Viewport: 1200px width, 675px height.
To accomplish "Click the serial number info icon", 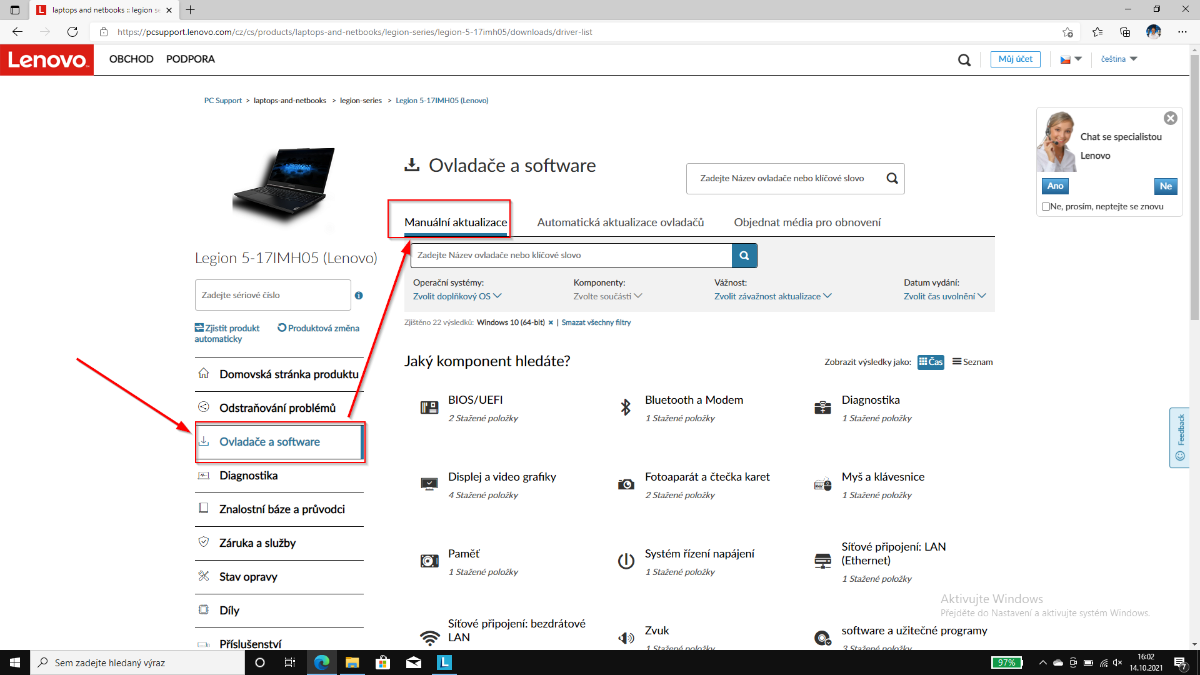I will pyautogui.click(x=359, y=296).
